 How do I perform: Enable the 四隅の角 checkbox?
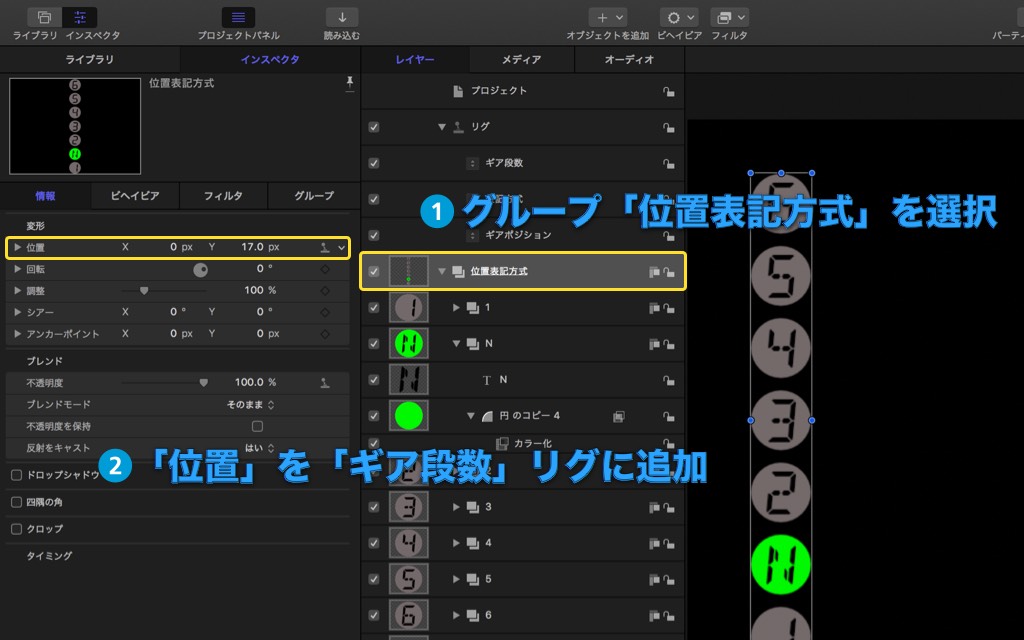(16, 502)
